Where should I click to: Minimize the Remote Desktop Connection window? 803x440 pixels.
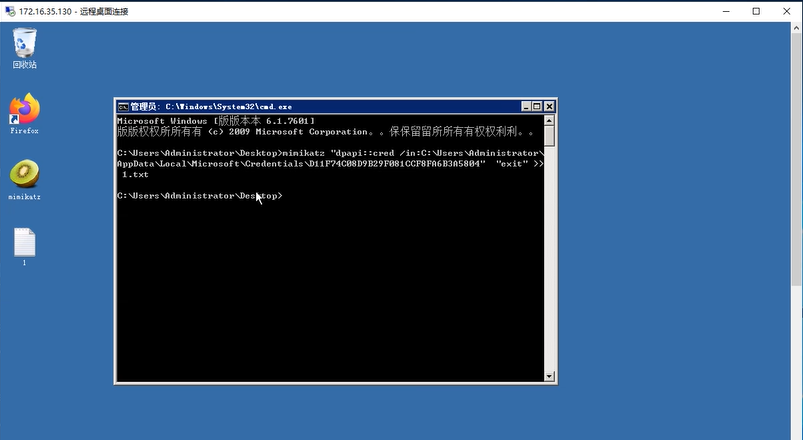[x=726, y=11]
